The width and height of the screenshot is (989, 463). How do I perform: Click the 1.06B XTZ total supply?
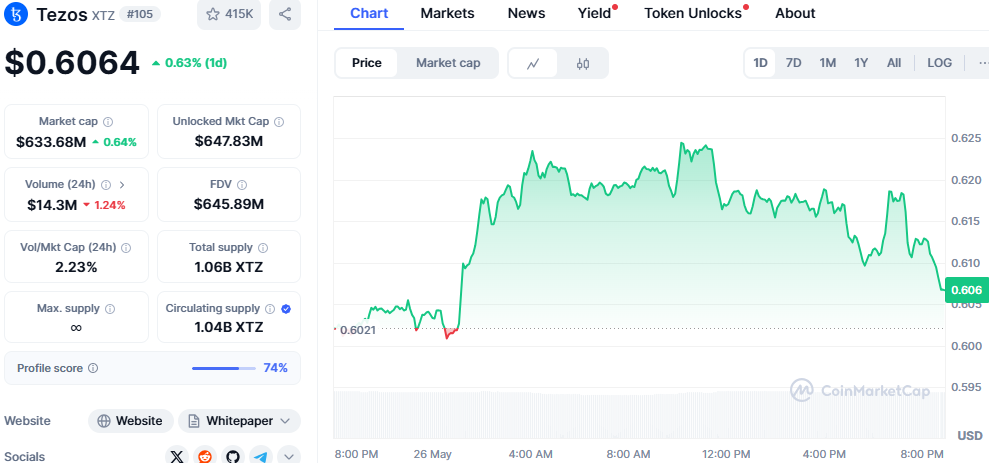(x=229, y=267)
